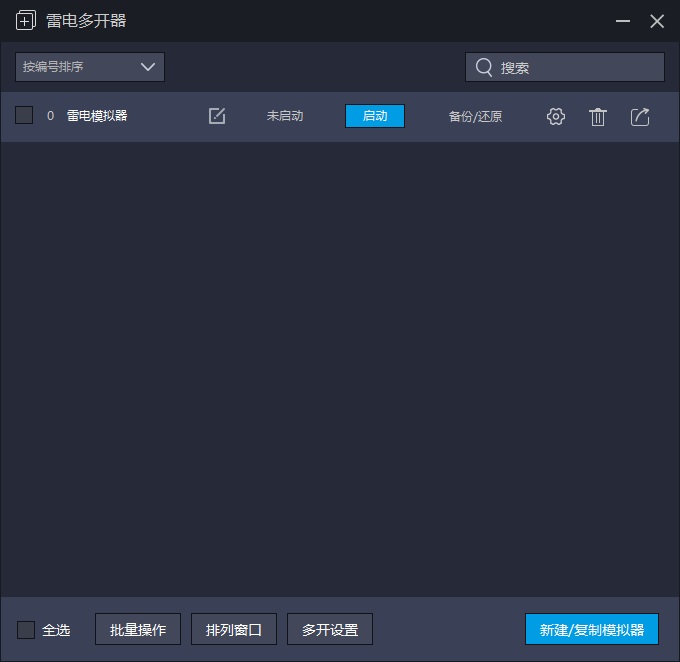The height and width of the screenshot is (662, 680).
Task: Delete 雷电模拟器 with the trash icon
Action: click(x=598, y=117)
